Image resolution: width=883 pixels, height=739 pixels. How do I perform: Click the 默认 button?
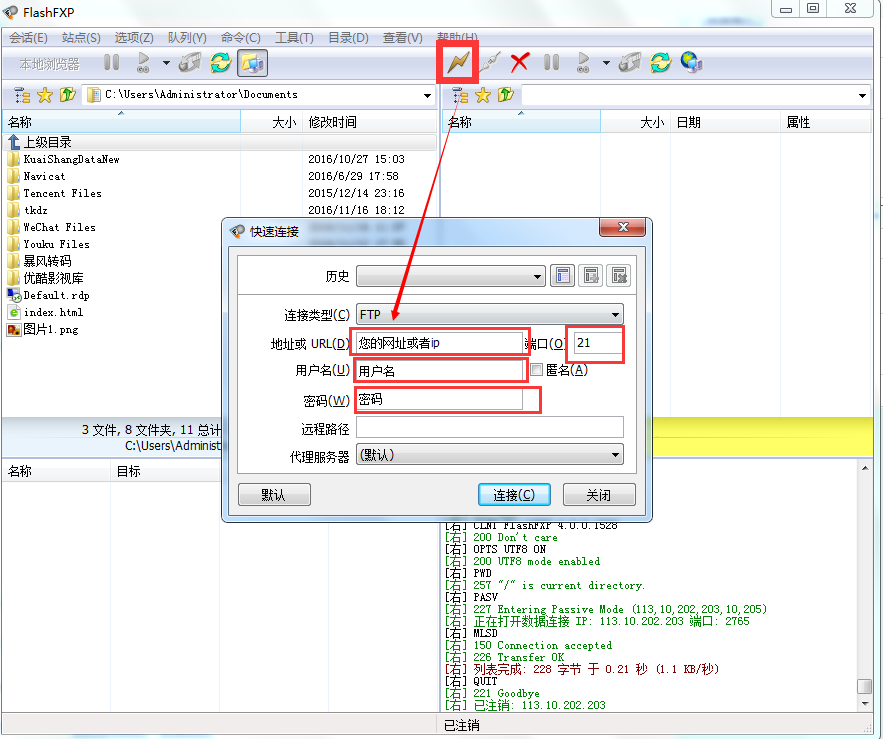[x=274, y=495]
